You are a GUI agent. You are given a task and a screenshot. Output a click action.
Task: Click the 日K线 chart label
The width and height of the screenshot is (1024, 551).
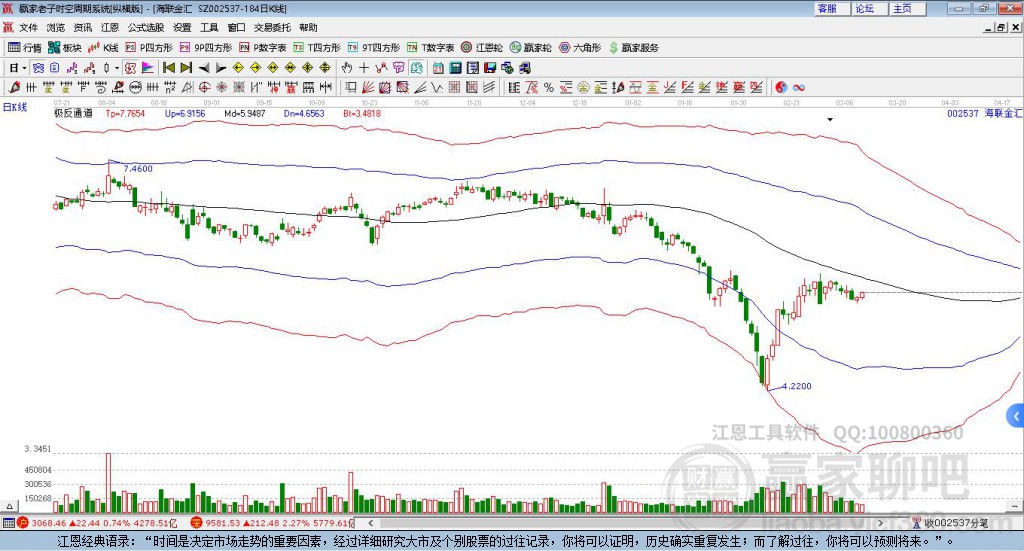(15, 107)
